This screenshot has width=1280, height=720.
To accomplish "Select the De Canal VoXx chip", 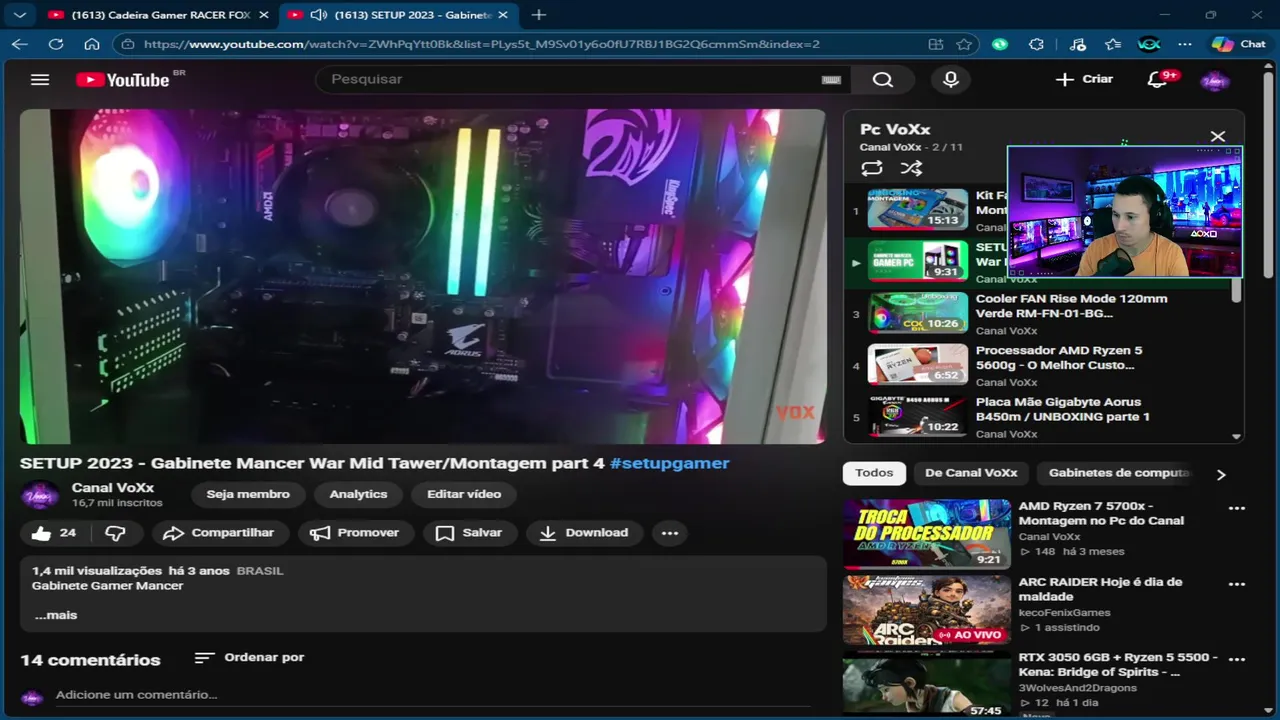I will tap(971, 473).
